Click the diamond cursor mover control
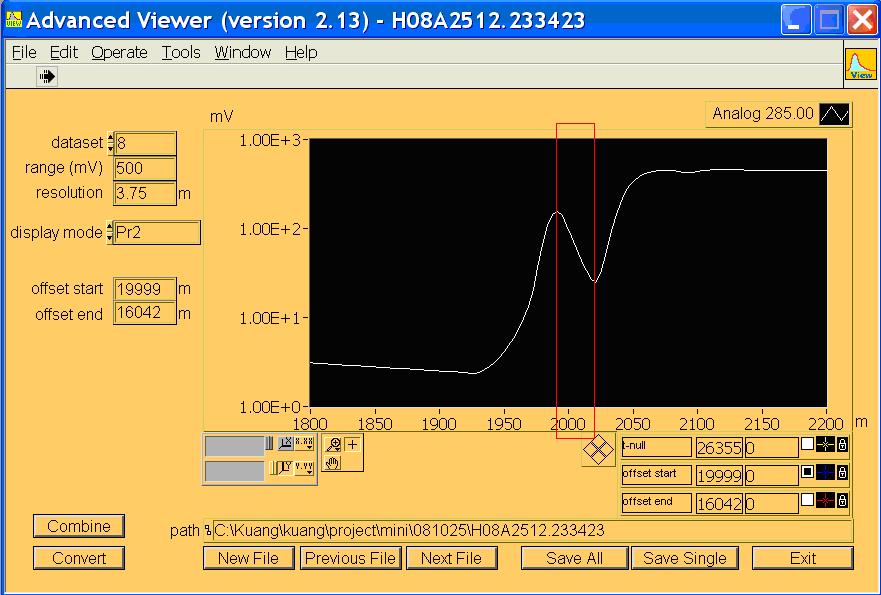 coord(598,451)
